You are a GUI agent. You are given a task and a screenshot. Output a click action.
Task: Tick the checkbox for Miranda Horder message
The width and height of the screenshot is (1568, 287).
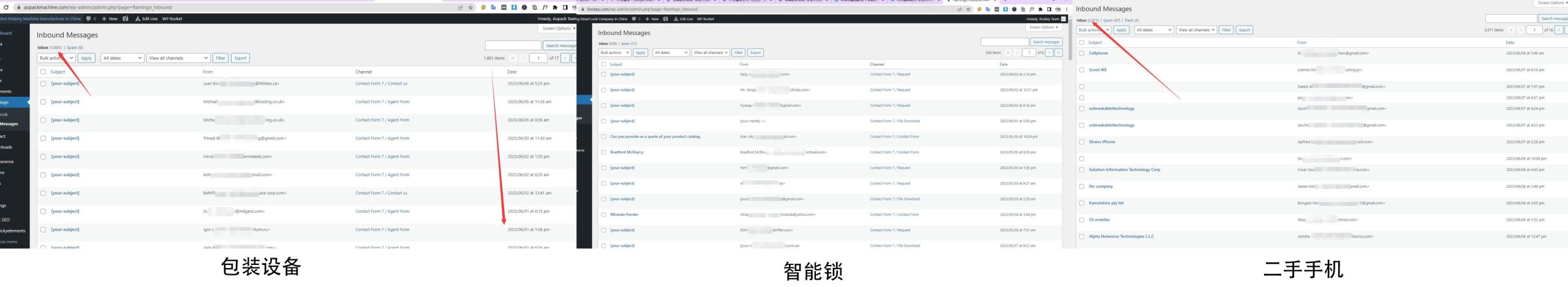click(604, 215)
